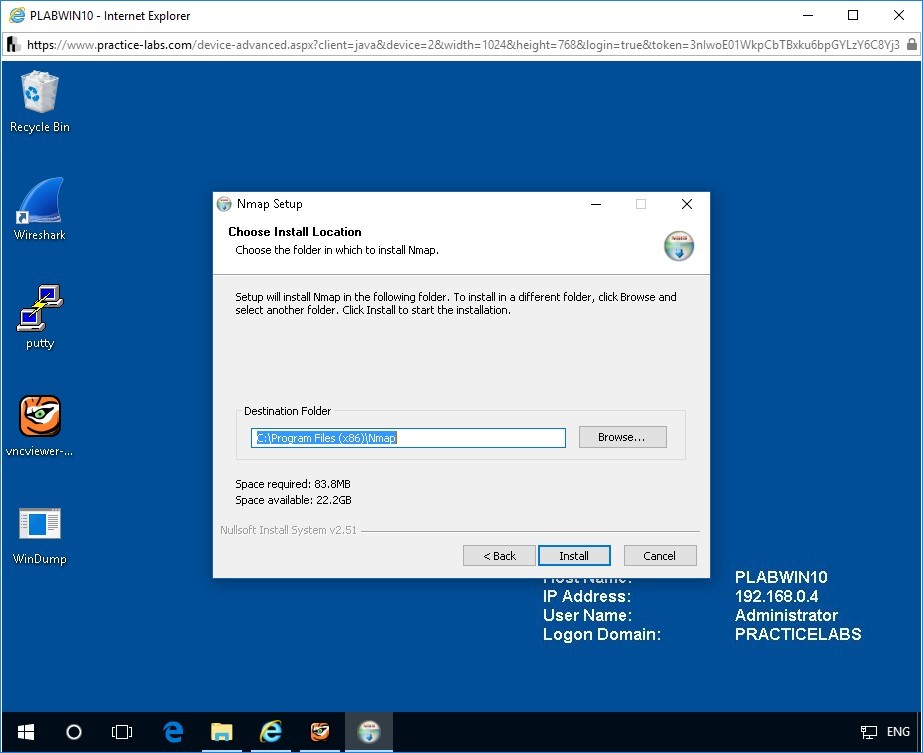
Task: Click the Internet Explorer title bar icon
Action: 16,15
